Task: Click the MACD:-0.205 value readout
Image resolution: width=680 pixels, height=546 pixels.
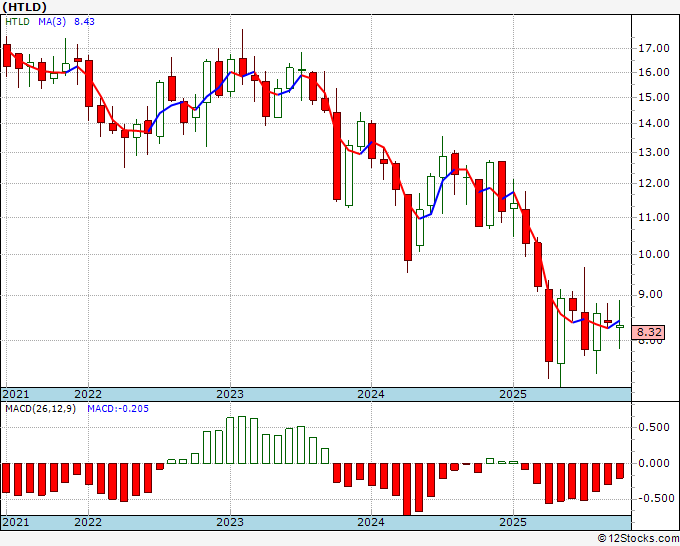Action: [x=118, y=409]
